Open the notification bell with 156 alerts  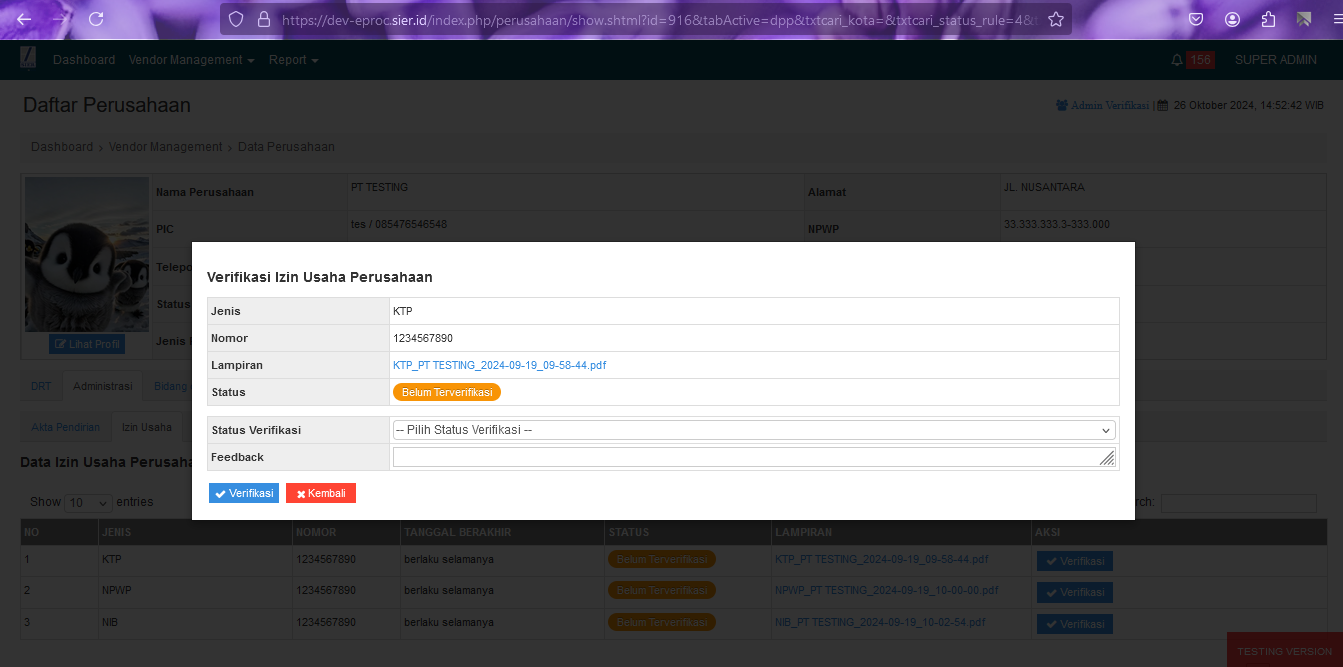click(x=1176, y=60)
